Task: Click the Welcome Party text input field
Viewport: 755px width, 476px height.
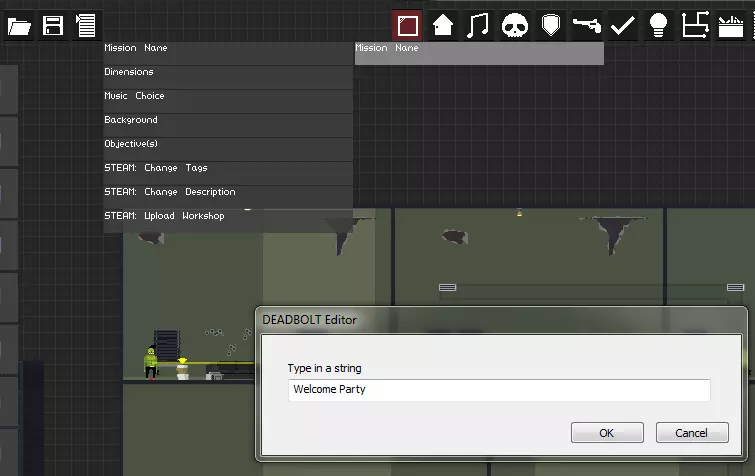Action: pyautogui.click(x=499, y=390)
